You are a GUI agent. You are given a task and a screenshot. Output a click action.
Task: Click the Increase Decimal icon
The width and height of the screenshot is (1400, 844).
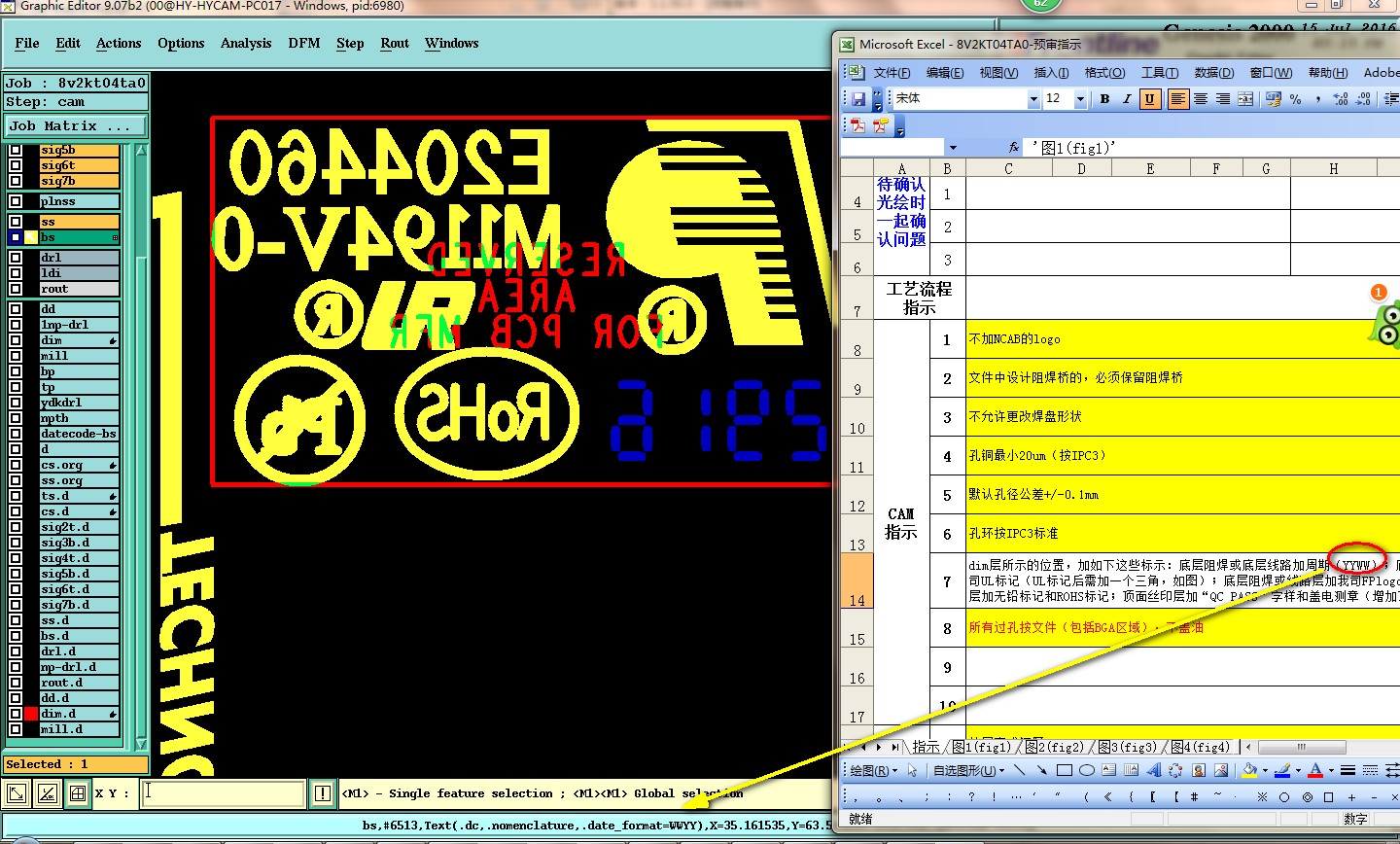pyautogui.click(x=1341, y=99)
